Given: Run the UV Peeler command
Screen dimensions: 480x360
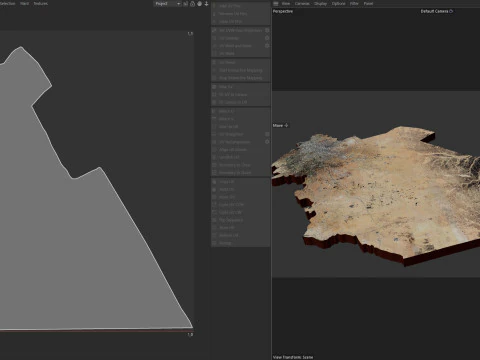Looking at the screenshot, I should (x=240, y=62).
